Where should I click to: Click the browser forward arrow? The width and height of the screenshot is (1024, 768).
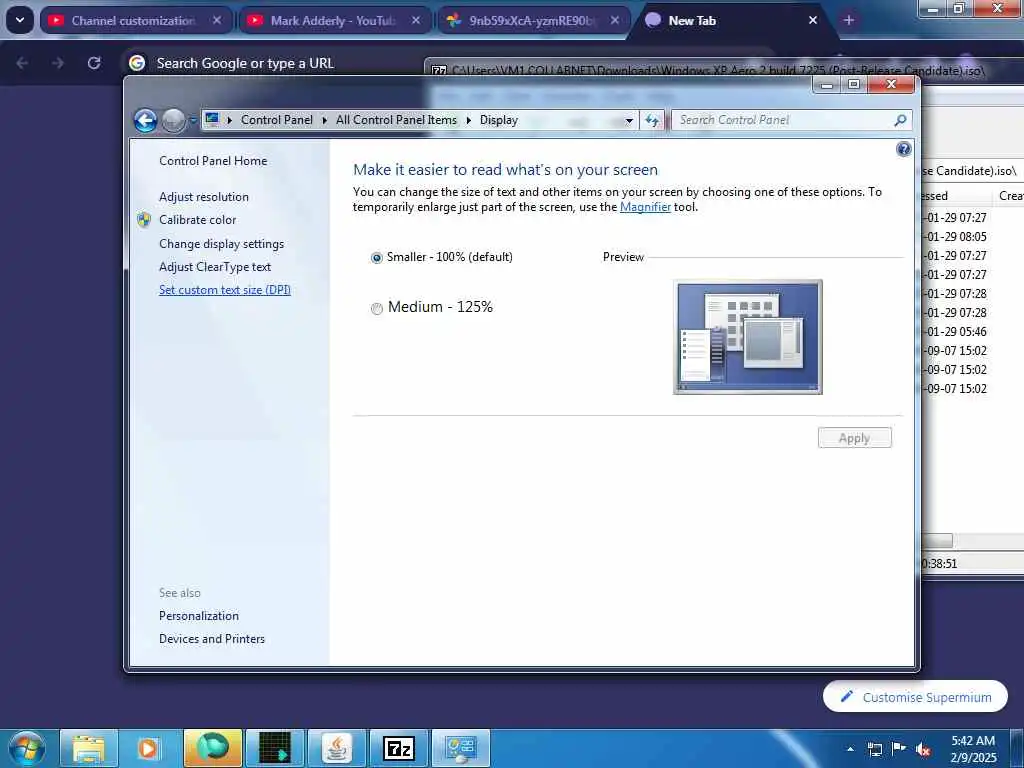point(57,63)
